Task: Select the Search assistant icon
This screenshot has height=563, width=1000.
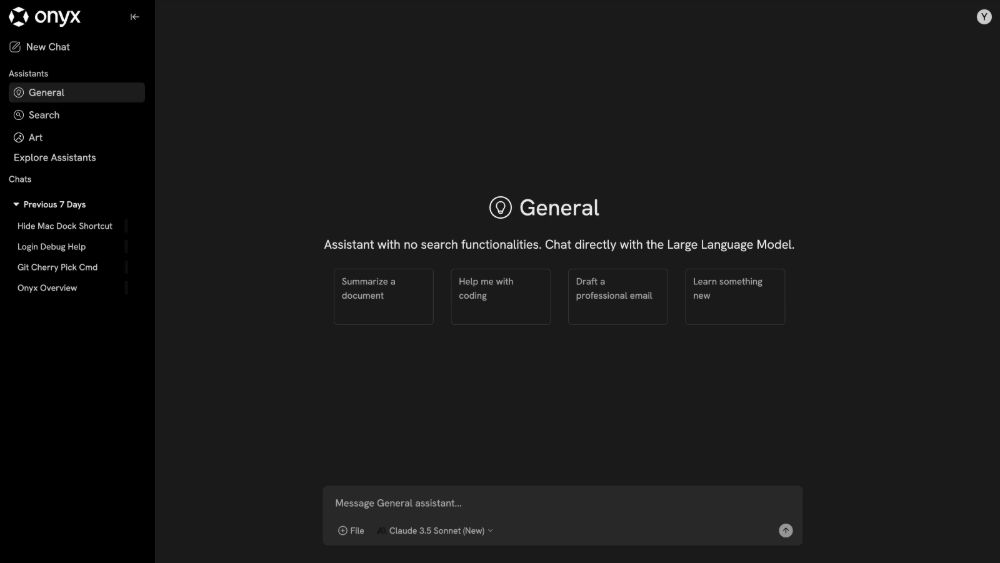Action: click(19, 115)
